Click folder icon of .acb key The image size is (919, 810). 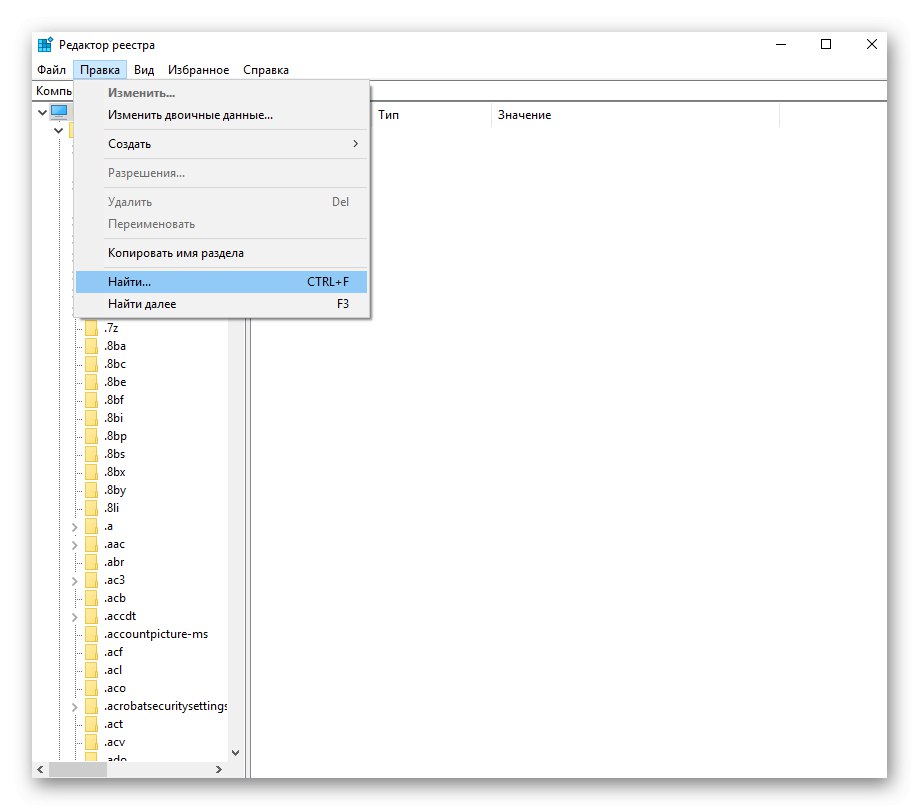(91, 598)
